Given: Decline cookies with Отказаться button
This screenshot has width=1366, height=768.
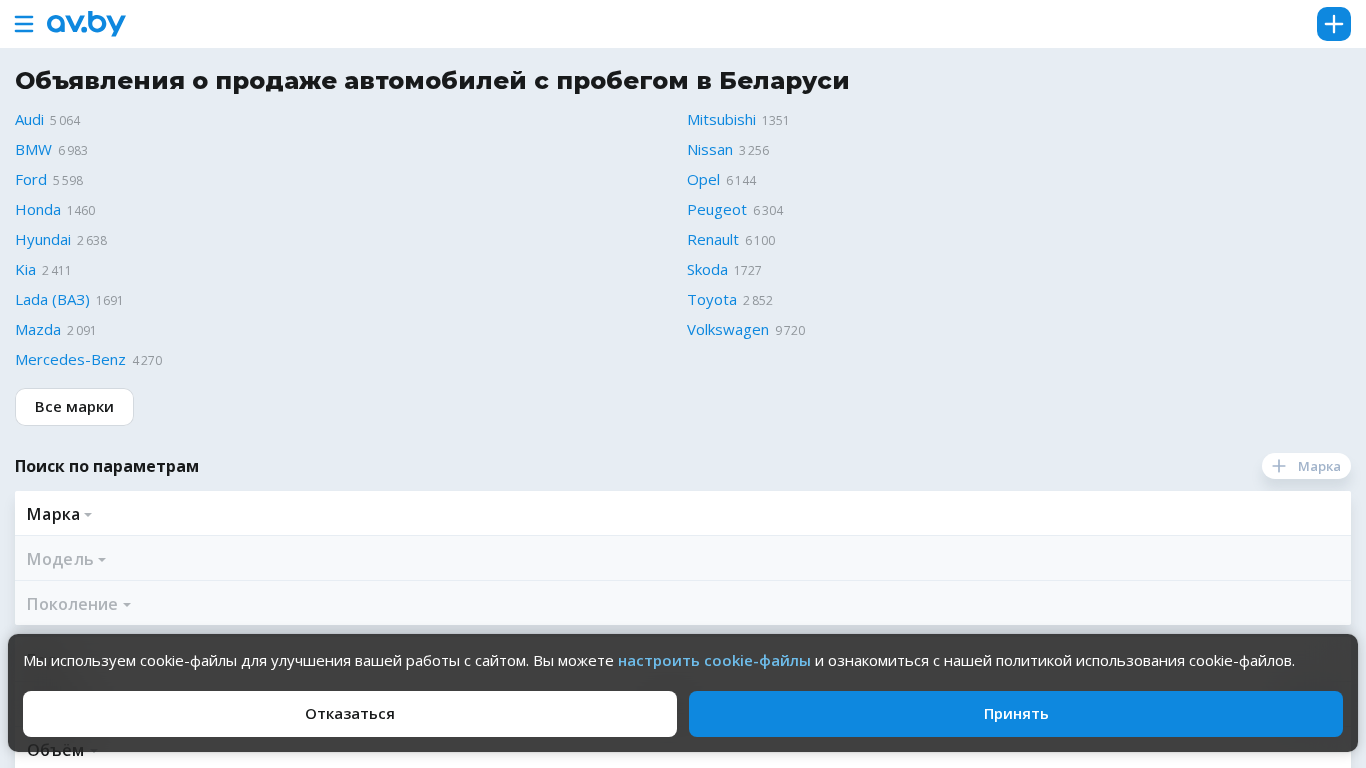Looking at the screenshot, I should [349, 714].
